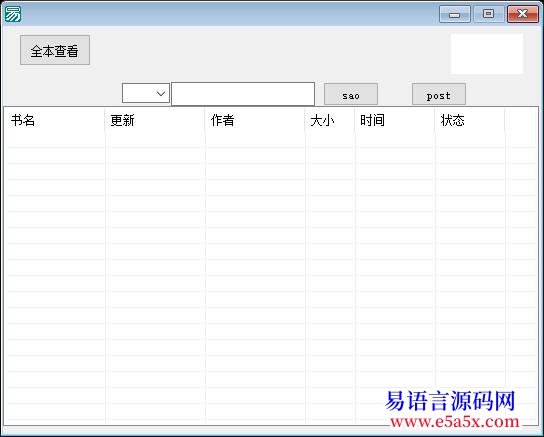
Task: Click the 全本查看 button
Action: click(x=55, y=50)
